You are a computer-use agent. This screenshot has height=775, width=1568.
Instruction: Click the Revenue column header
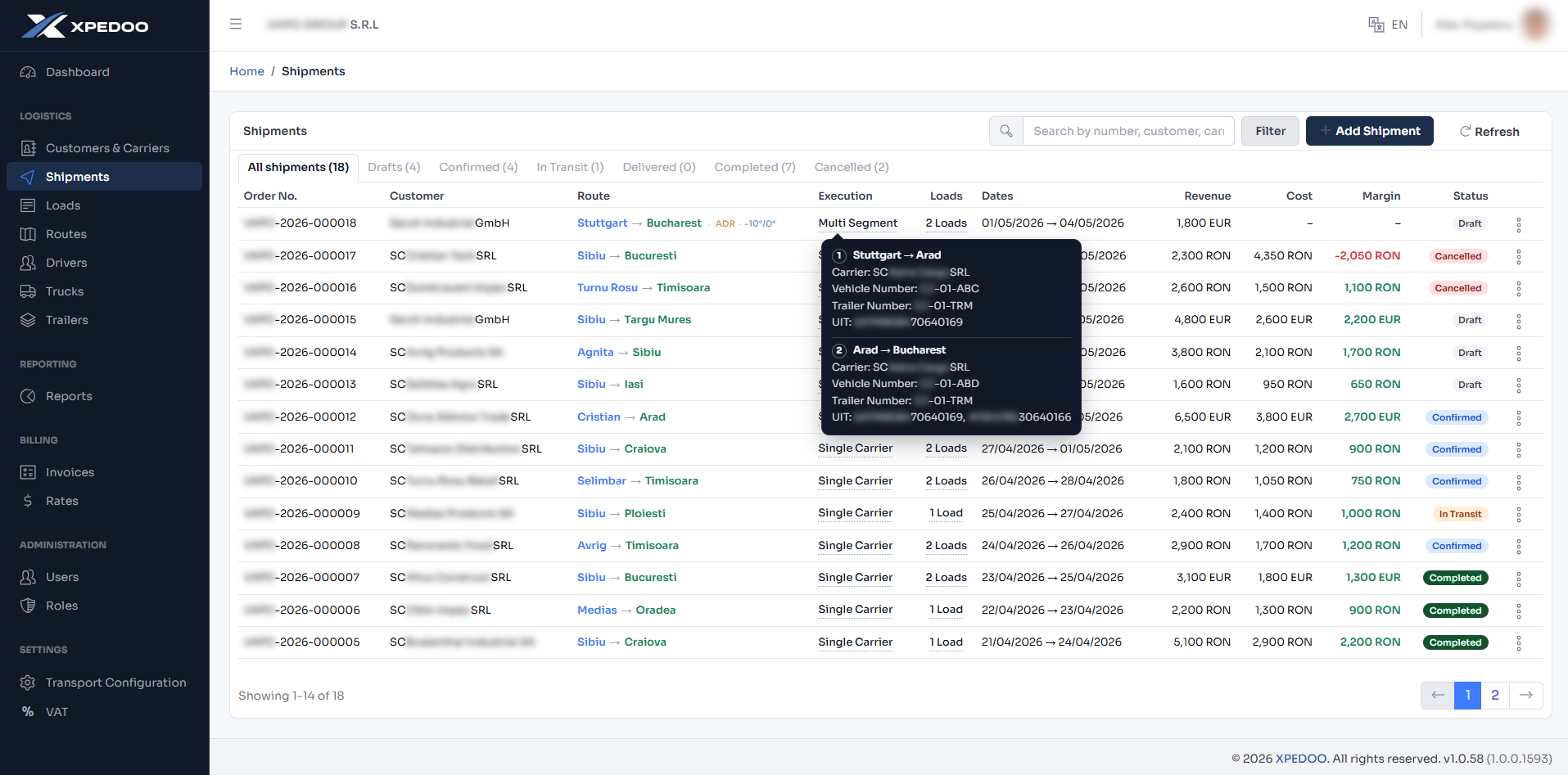click(1208, 196)
